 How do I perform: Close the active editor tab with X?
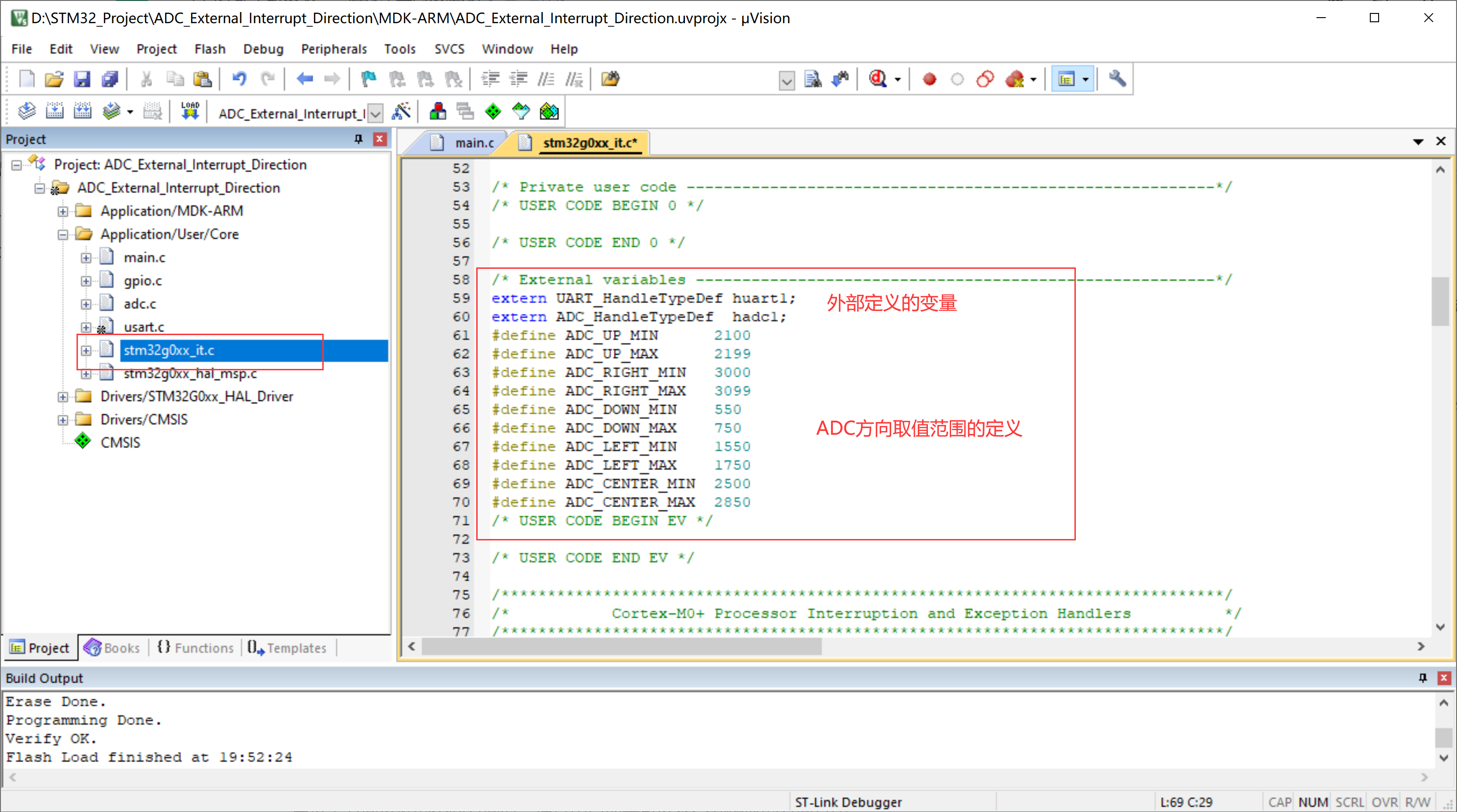tap(1441, 141)
